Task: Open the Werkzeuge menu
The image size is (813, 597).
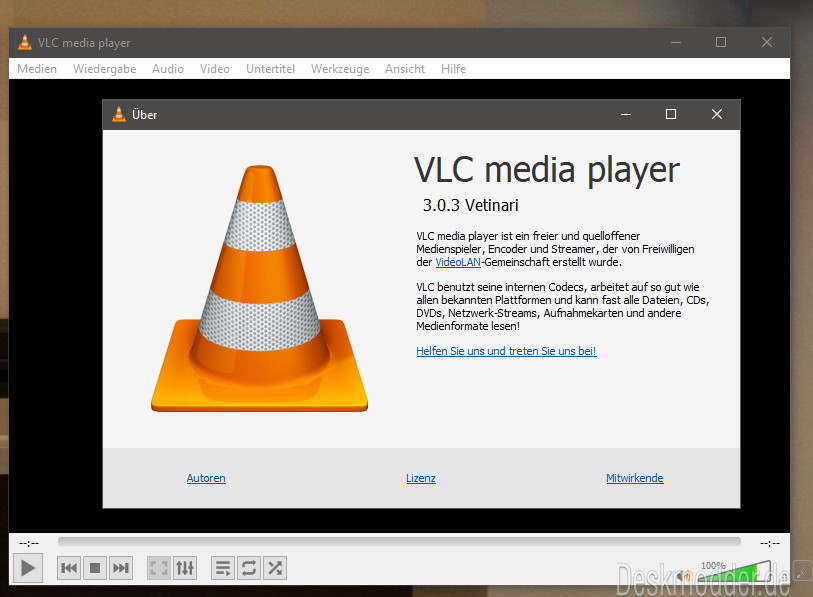Action: pos(340,68)
